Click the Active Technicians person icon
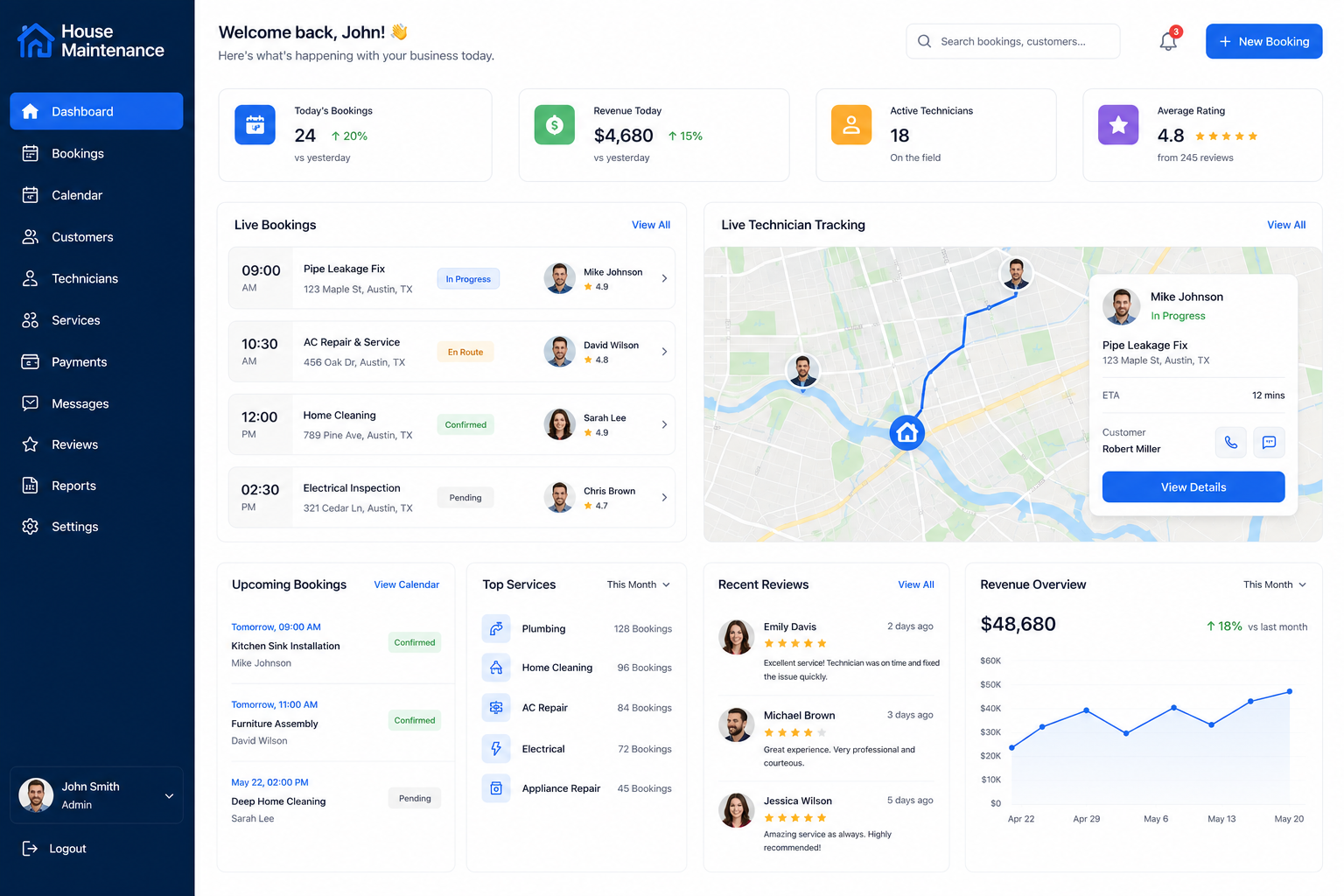This screenshot has width=1344, height=896. 851,125
